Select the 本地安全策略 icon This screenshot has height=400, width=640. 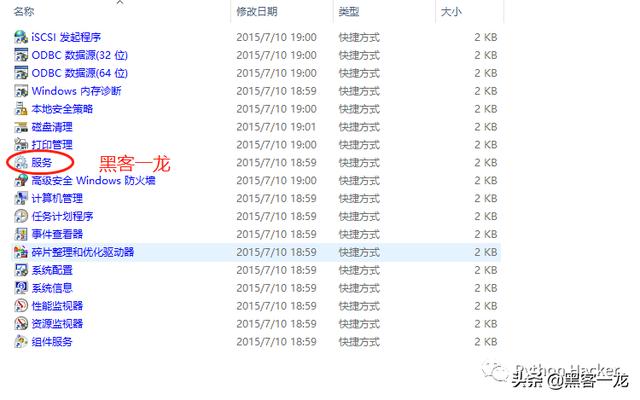coord(21,109)
